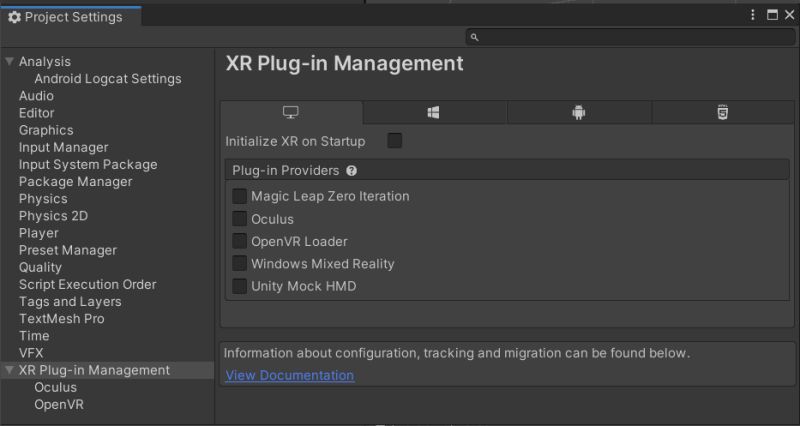This screenshot has width=800, height=426.
Task: Tick the Unity Mock HMD checkbox
Action: click(240, 286)
